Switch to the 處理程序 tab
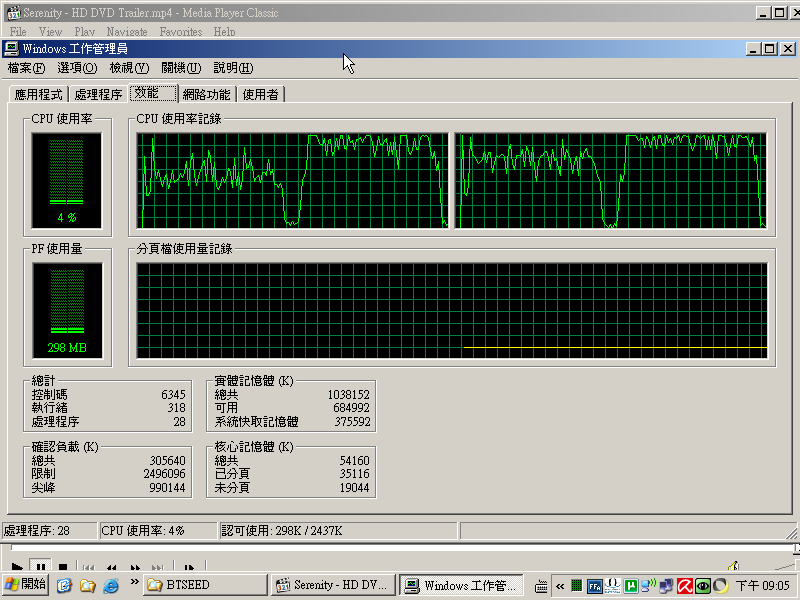800x600 pixels. click(x=98, y=94)
